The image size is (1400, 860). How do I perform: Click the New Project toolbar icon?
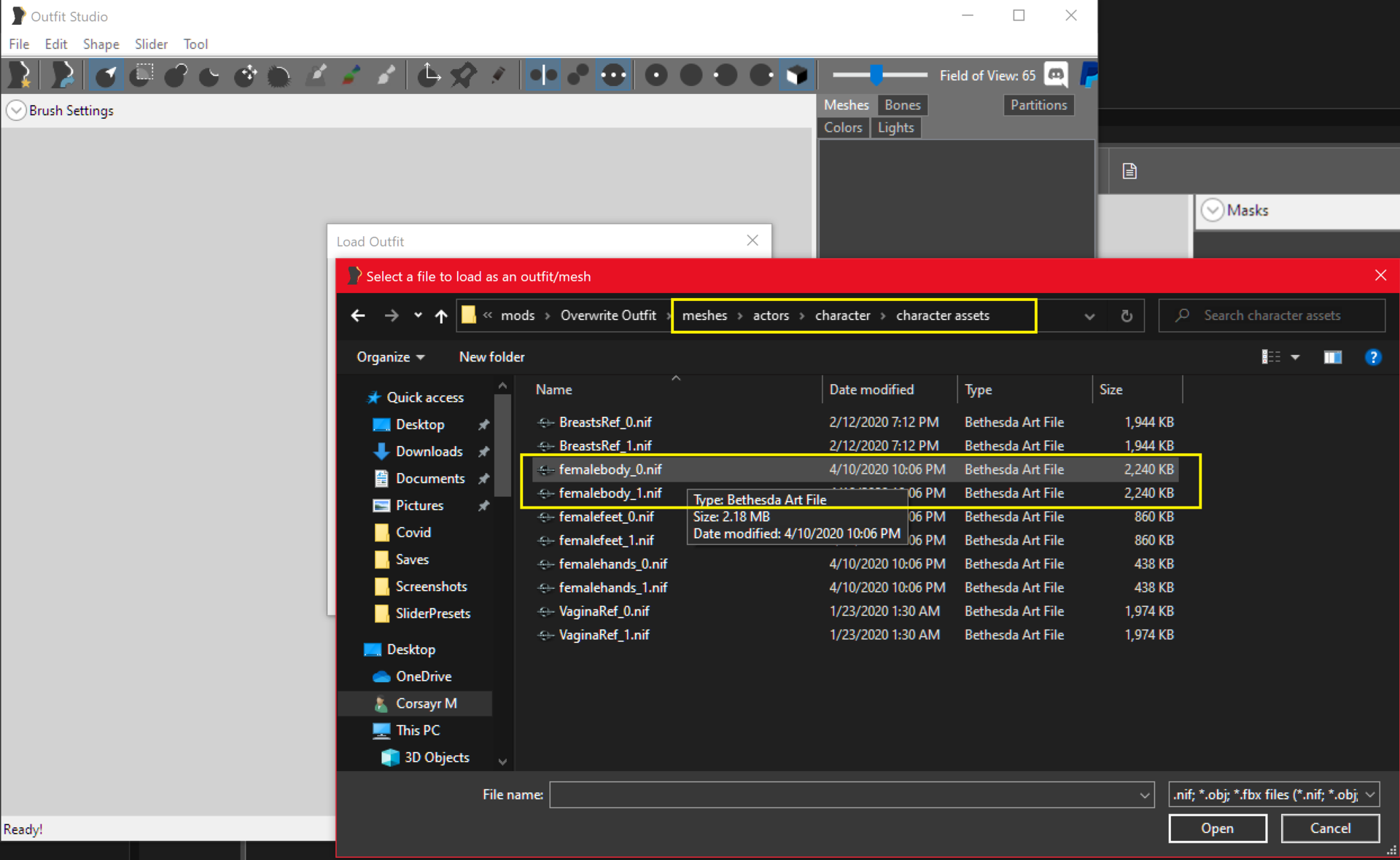(21, 75)
